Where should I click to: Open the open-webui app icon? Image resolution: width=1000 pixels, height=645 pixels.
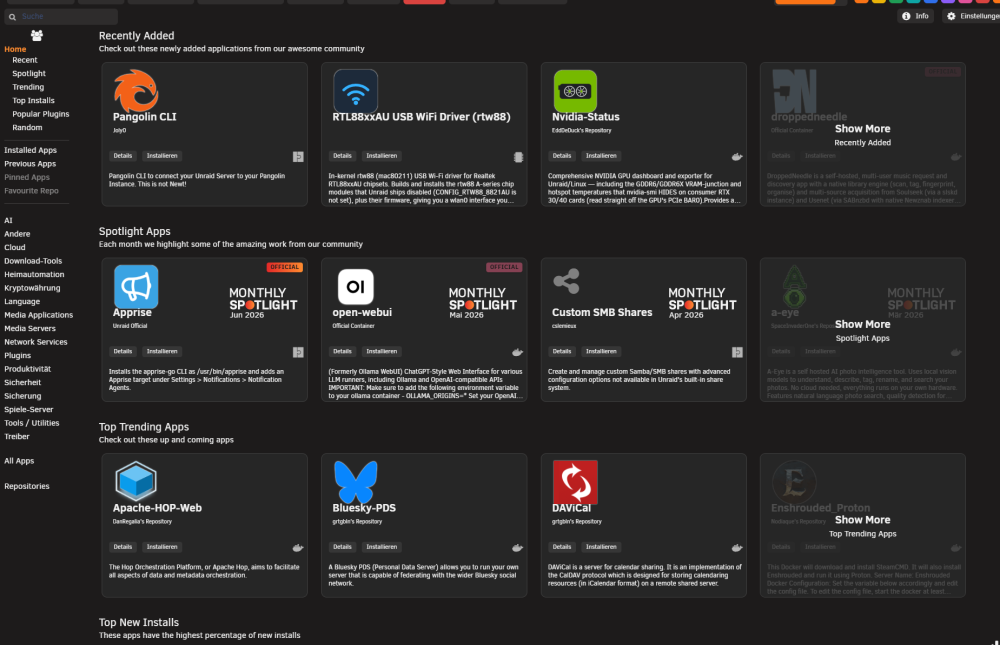(x=355, y=286)
